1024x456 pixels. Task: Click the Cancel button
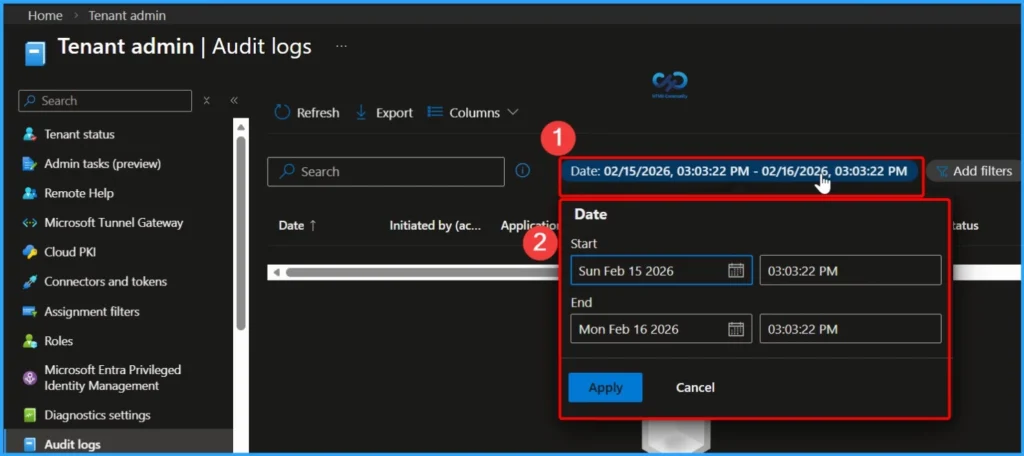click(695, 387)
